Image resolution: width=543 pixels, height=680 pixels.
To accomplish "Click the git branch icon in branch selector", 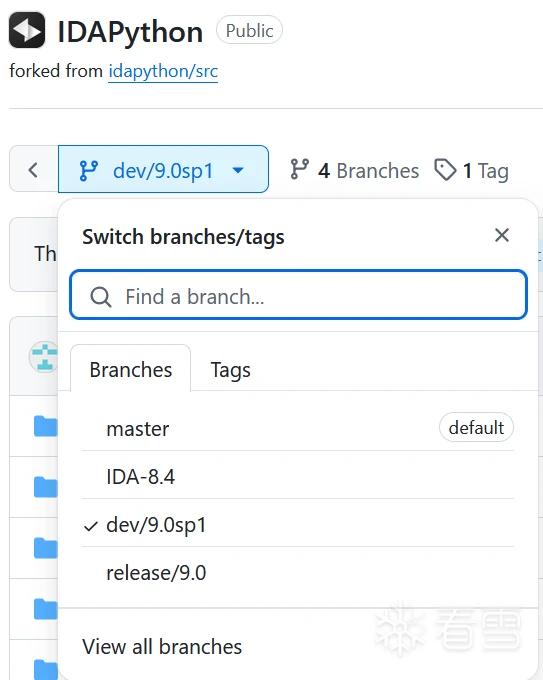I will [89, 170].
